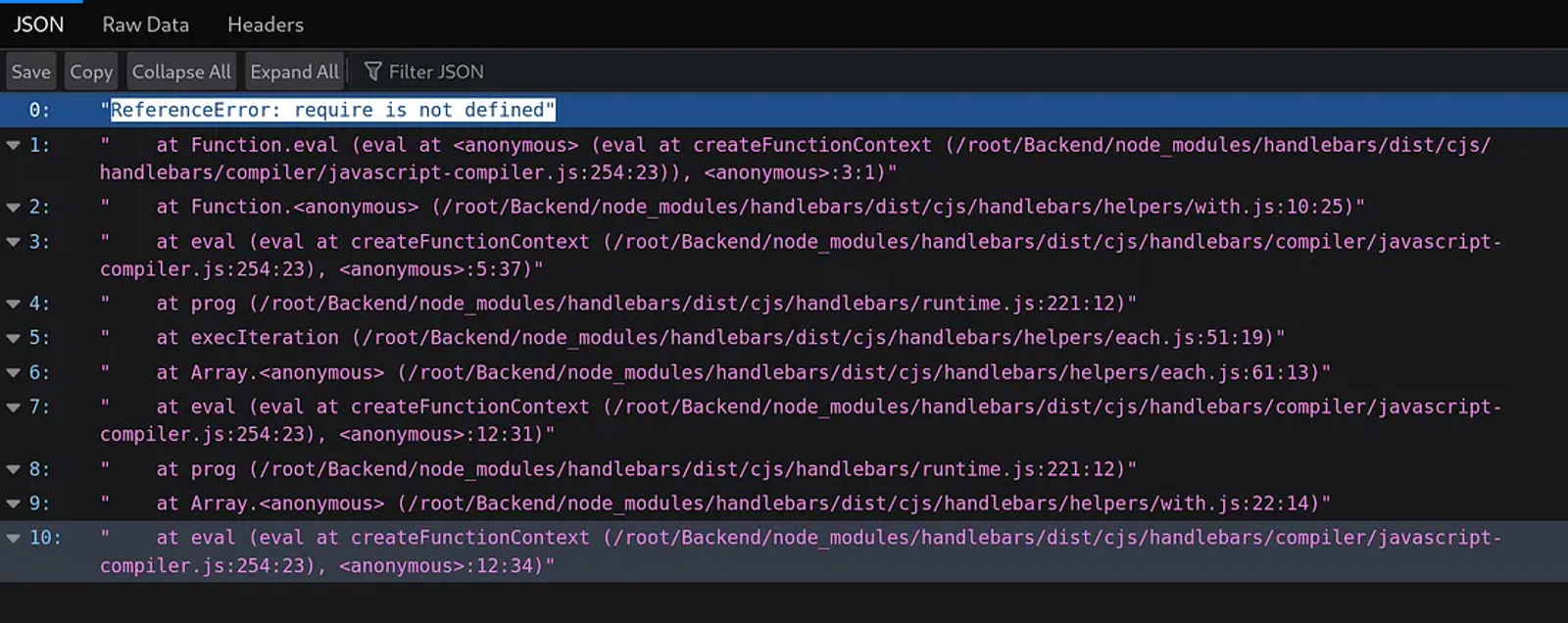
Task: Open the Headers tab
Action: point(266,24)
